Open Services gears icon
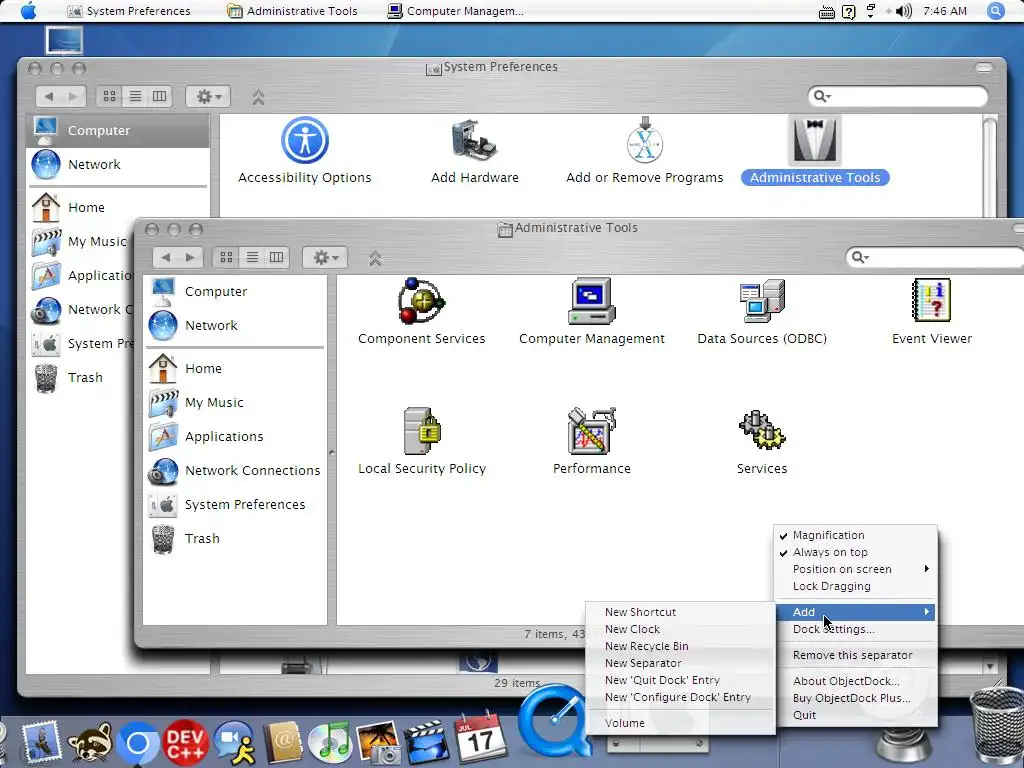 (762, 430)
